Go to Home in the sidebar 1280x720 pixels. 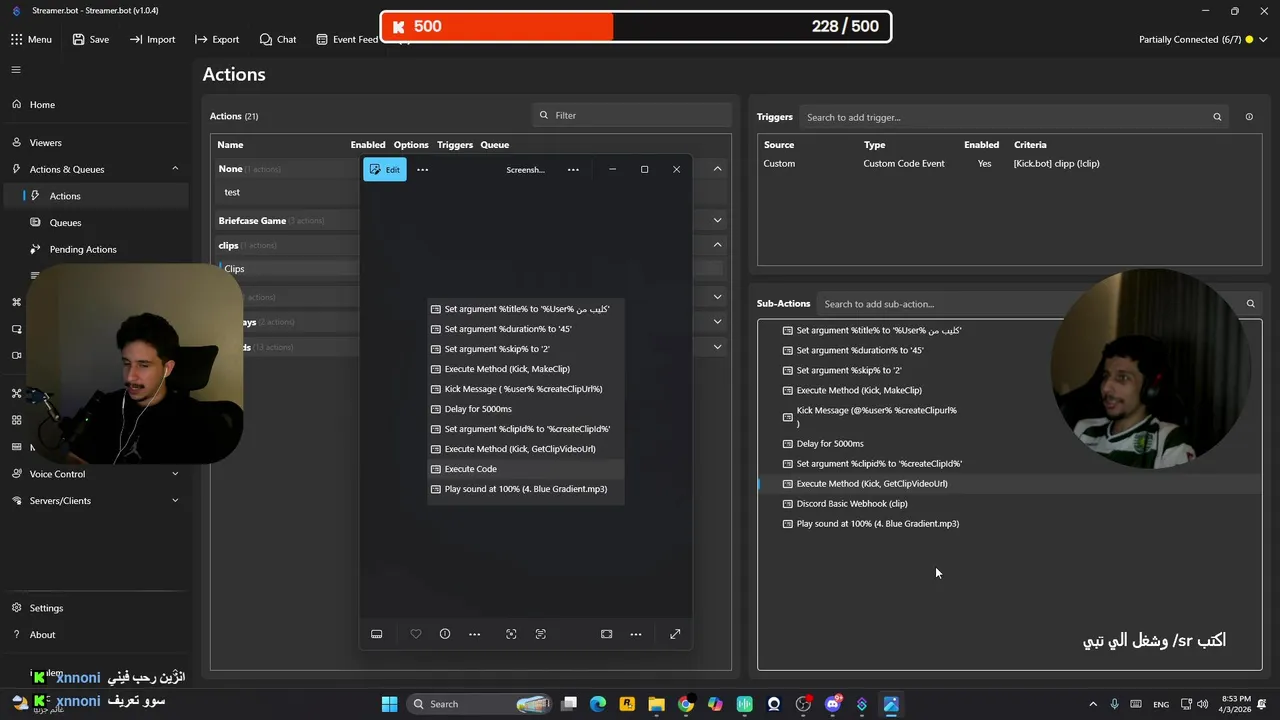pos(42,104)
